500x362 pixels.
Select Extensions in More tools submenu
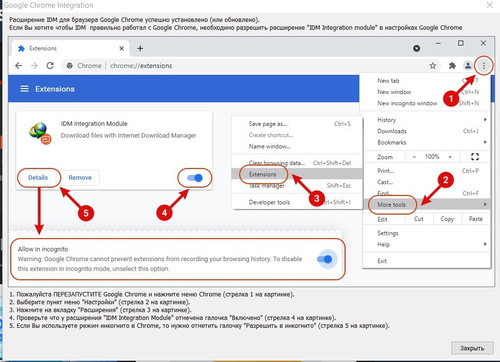point(297,174)
